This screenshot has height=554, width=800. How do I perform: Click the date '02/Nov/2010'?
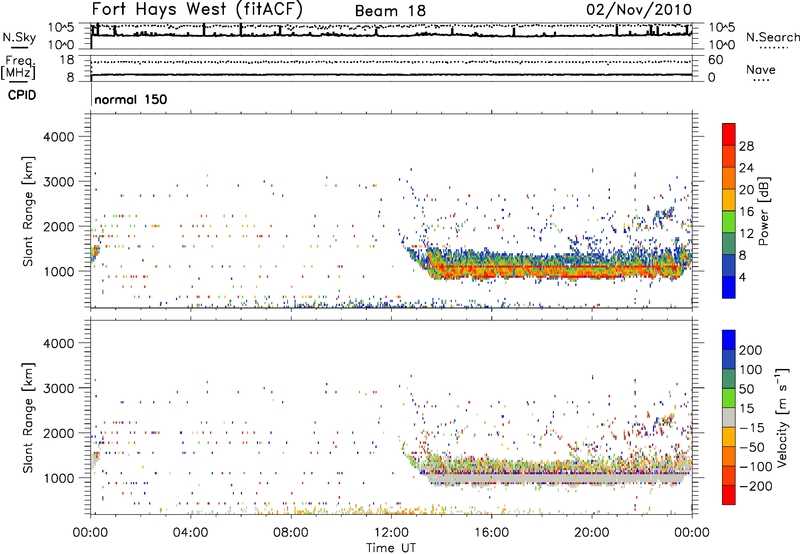(x=639, y=10)
